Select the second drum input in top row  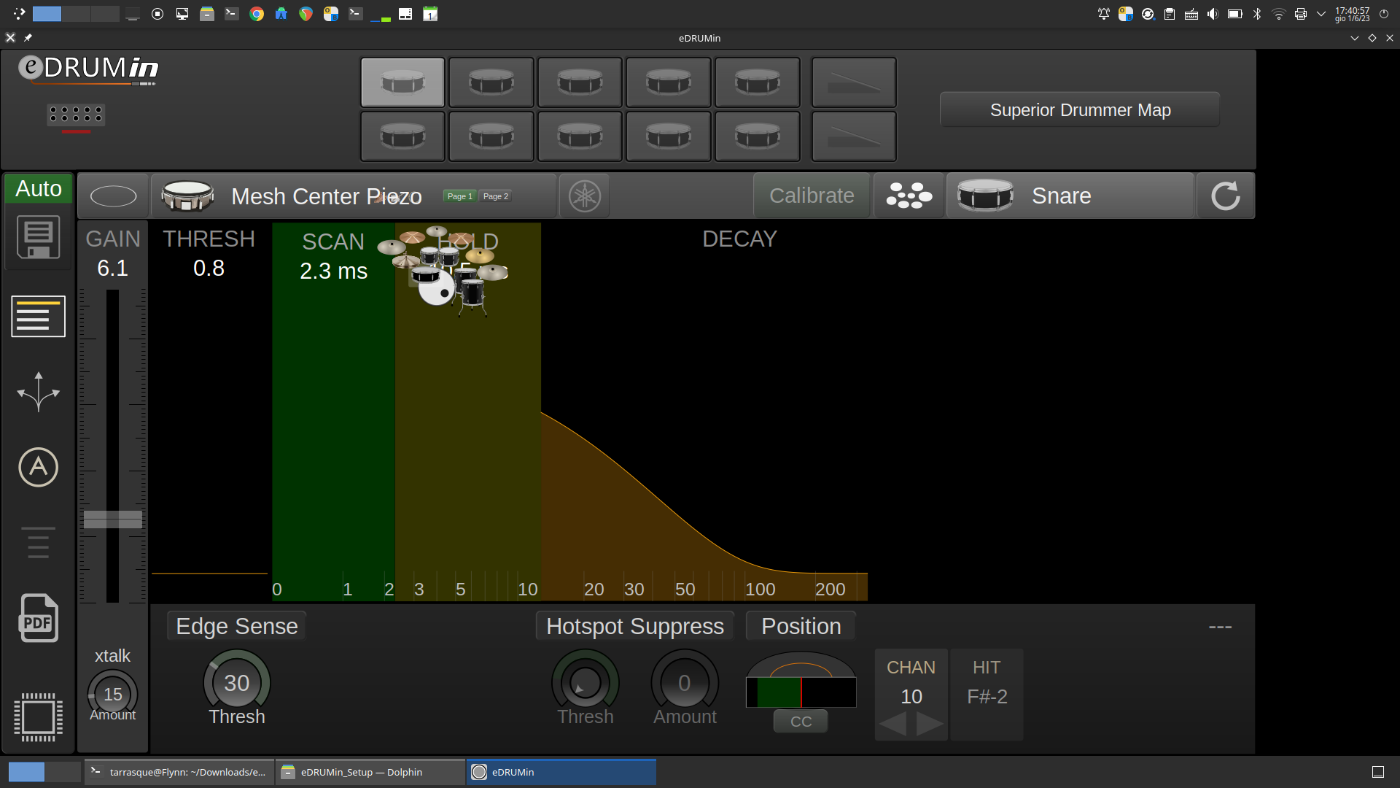pyautogui.click(x=491, y=82)
